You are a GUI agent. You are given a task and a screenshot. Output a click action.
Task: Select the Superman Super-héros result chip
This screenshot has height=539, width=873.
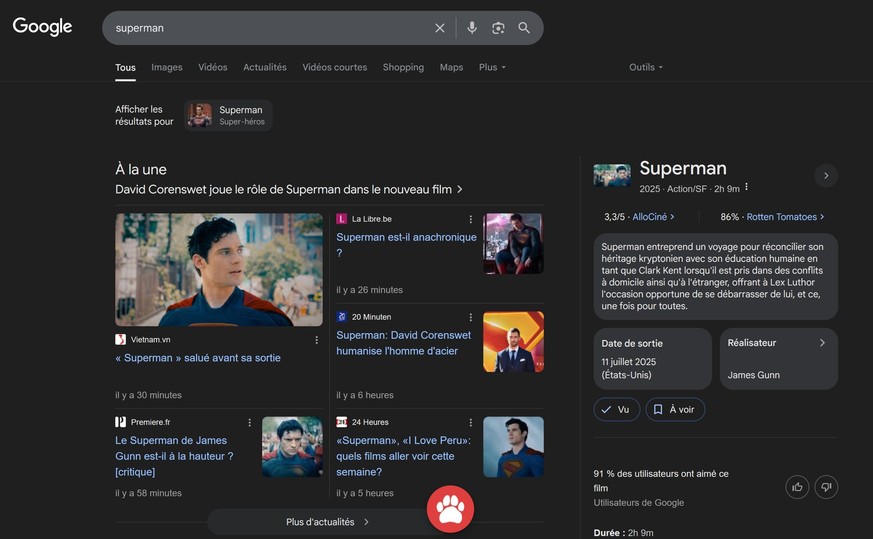click(x=228, y=115)
